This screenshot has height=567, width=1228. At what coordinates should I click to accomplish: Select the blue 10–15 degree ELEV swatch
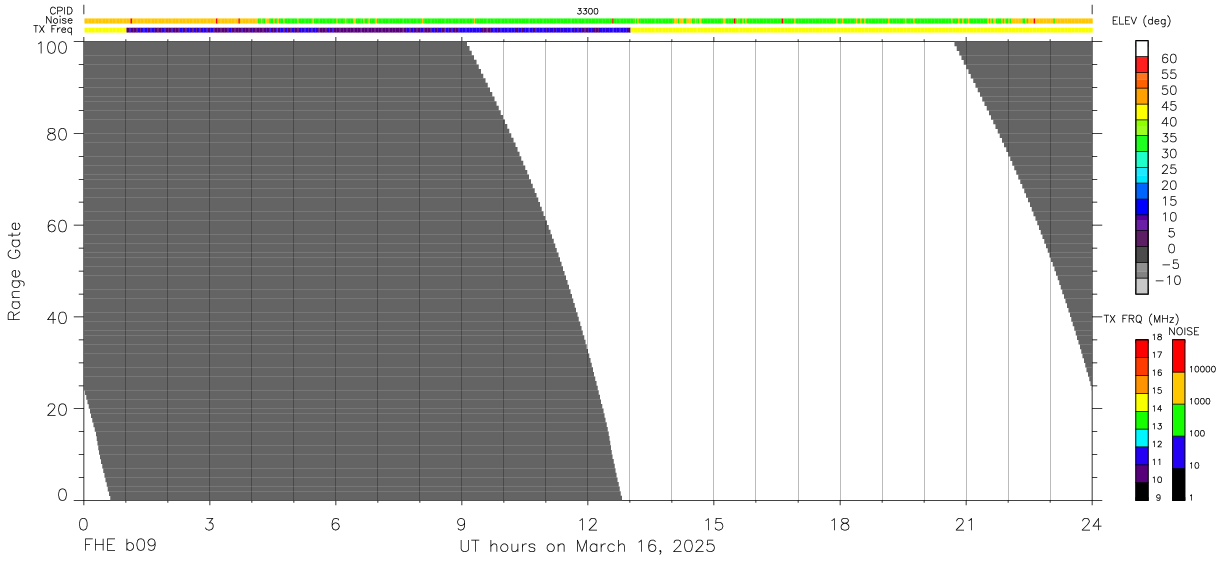[x=1141, y=206]
